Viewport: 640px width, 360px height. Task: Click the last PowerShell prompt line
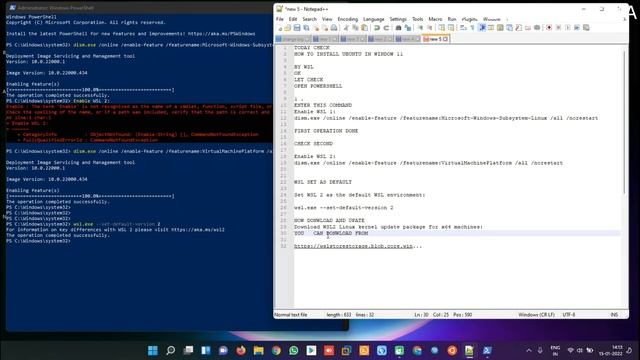38,241
